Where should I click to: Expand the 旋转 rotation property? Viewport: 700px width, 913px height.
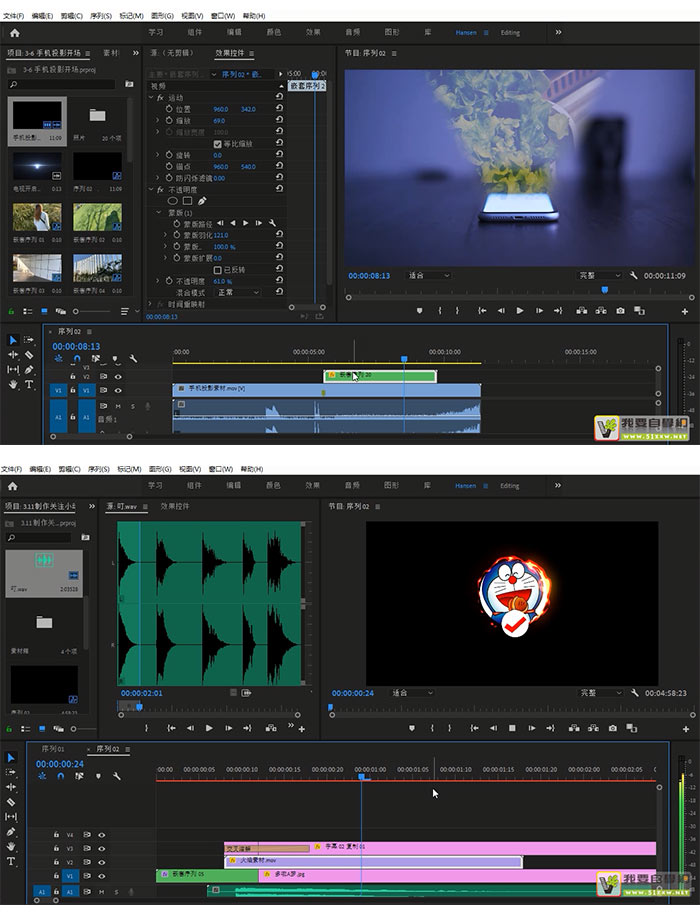click(x=157, y=155)
